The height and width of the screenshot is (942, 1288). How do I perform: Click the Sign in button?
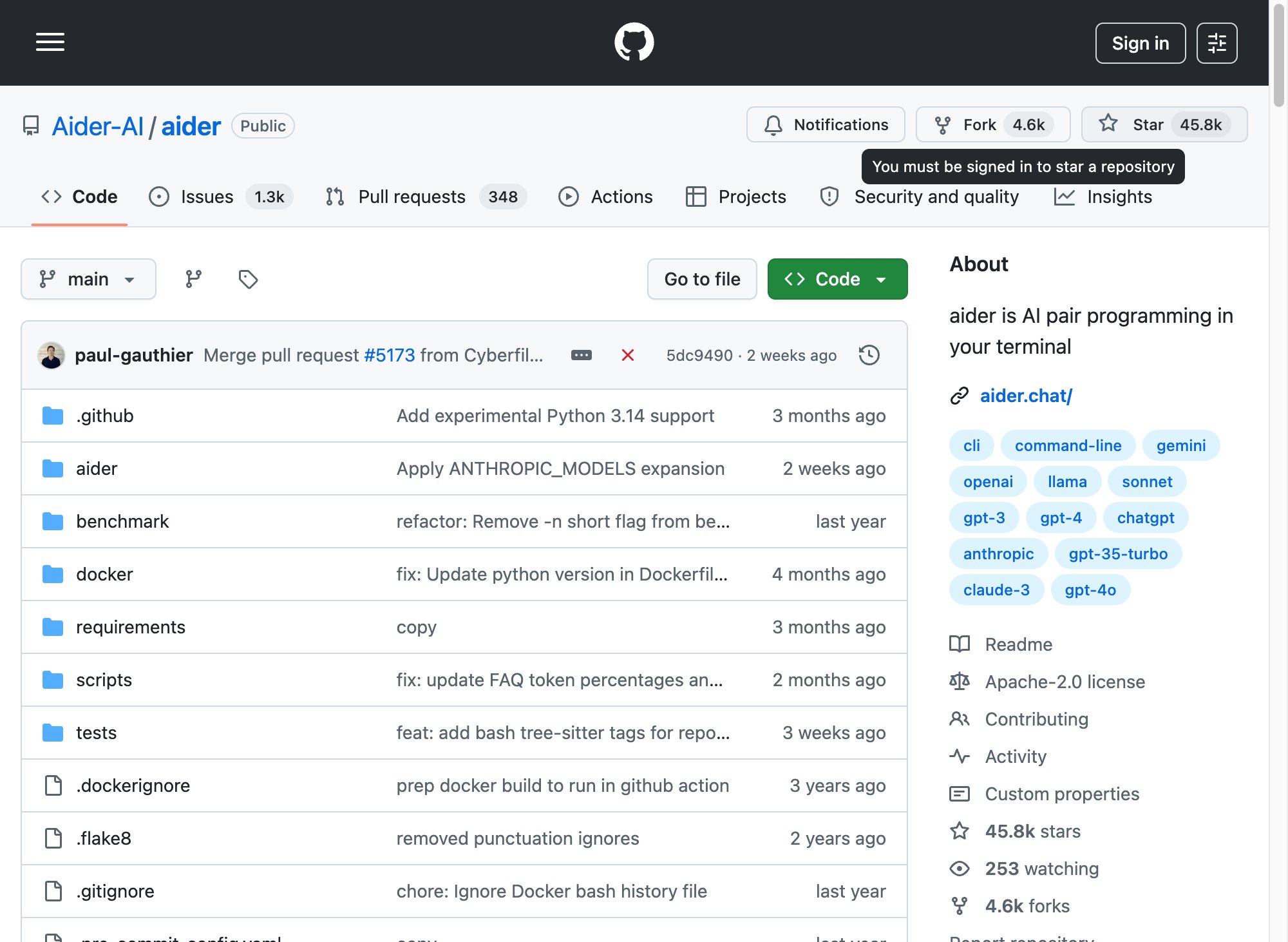coord(1141,43)
